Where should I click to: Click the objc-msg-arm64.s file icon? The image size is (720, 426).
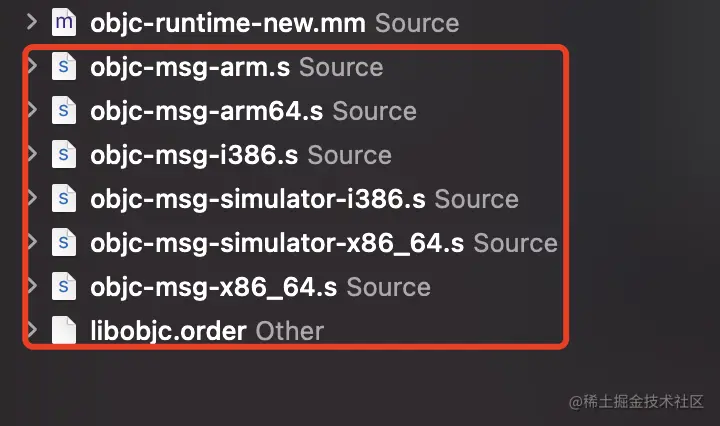click(64, 111)
